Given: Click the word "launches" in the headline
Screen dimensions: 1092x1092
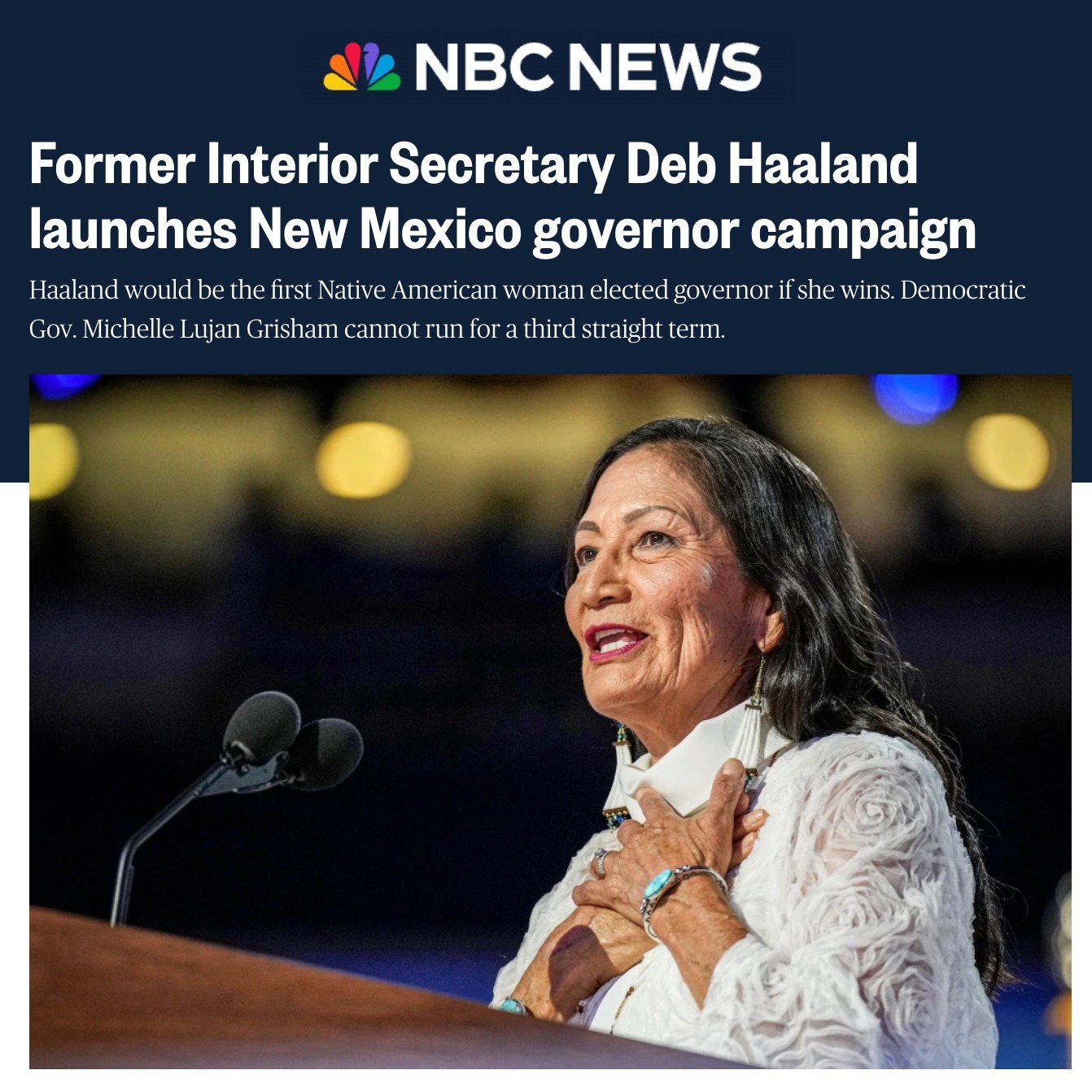Looking at the screenshot, I should [133, 229].
